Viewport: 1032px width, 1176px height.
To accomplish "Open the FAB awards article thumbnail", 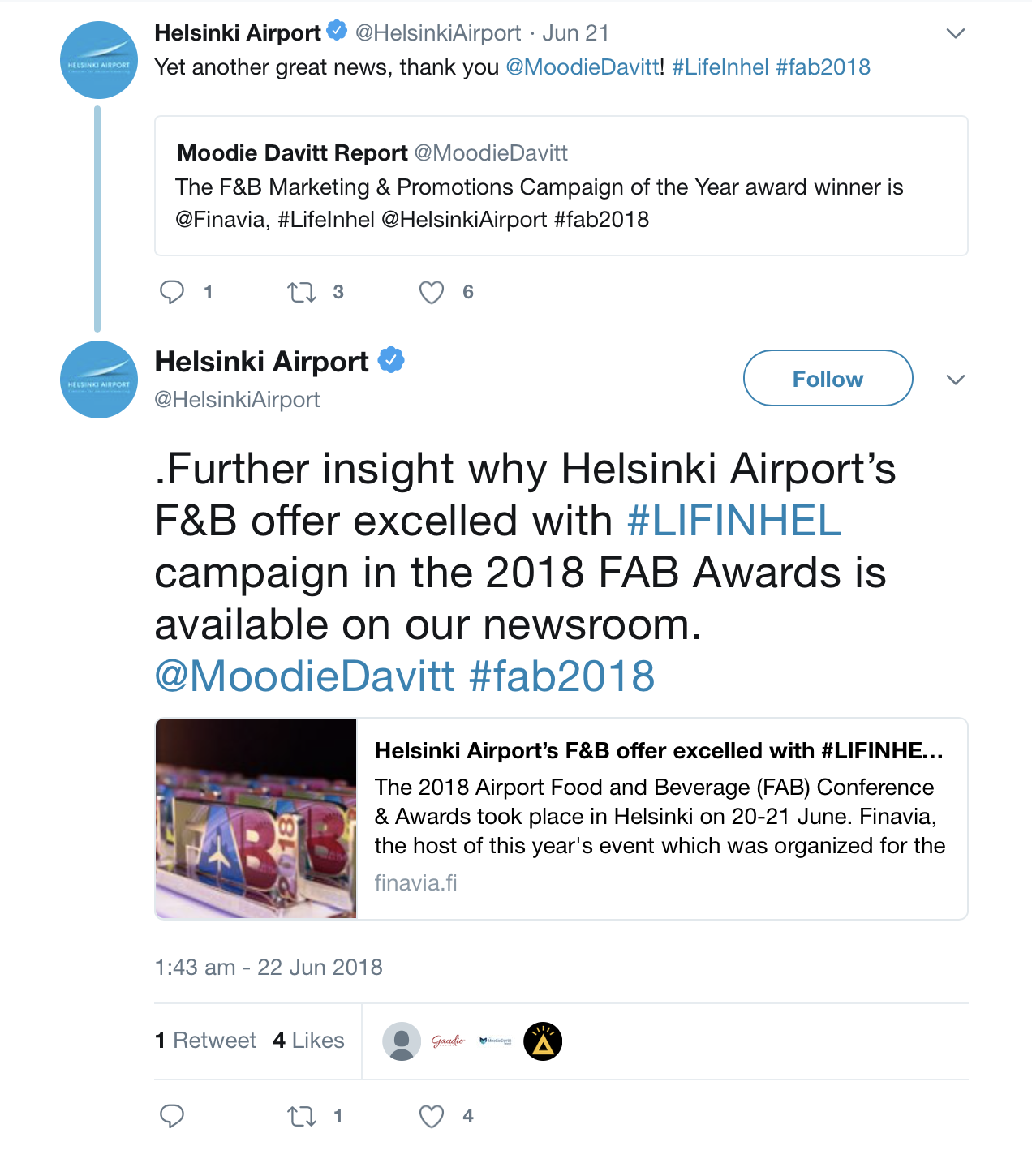I will pyautogui.click(x=256, y=818).
